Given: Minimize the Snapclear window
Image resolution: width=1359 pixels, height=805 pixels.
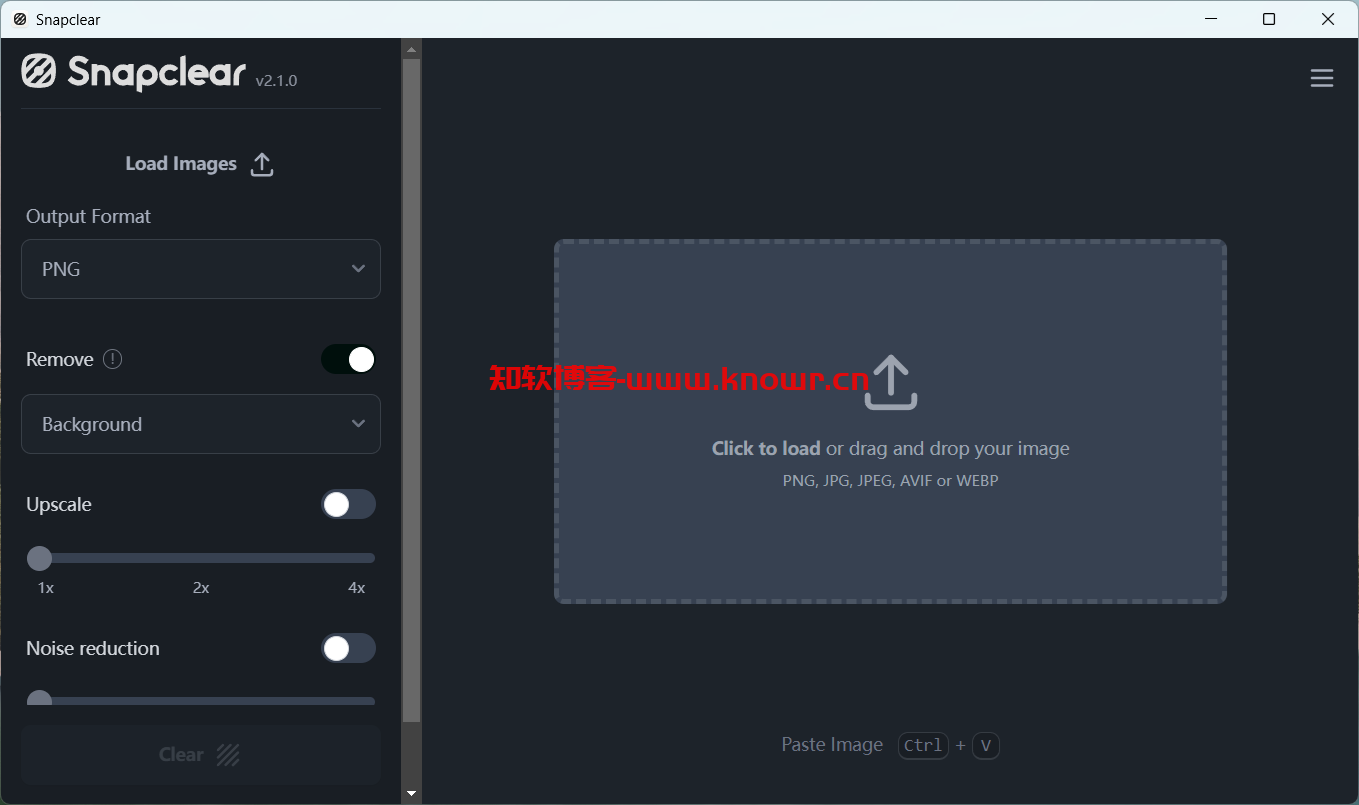Looking at the screenshot, I should click(1210, 19).
